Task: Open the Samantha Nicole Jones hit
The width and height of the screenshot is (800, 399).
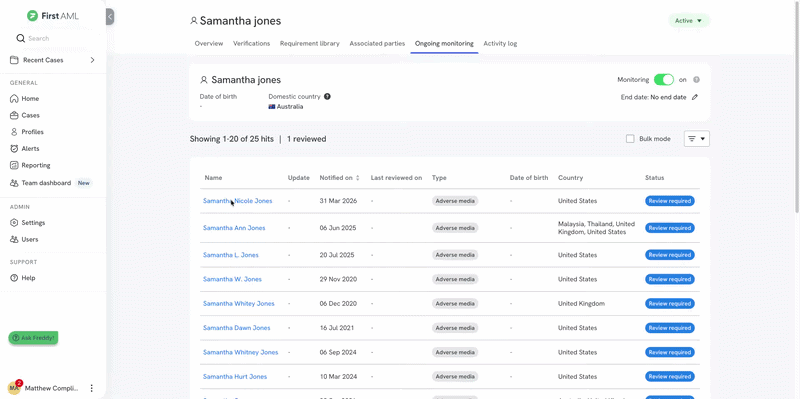Action: 237,201
